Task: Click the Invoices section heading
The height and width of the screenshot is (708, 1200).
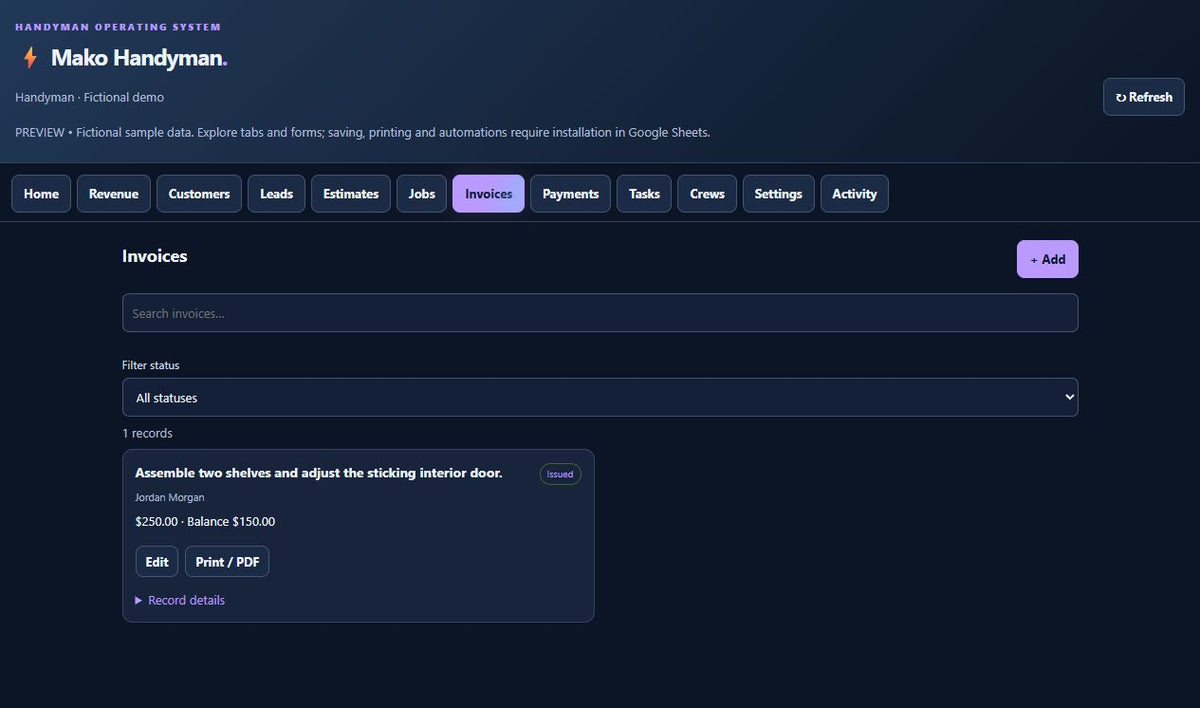Action: (155, 256)
